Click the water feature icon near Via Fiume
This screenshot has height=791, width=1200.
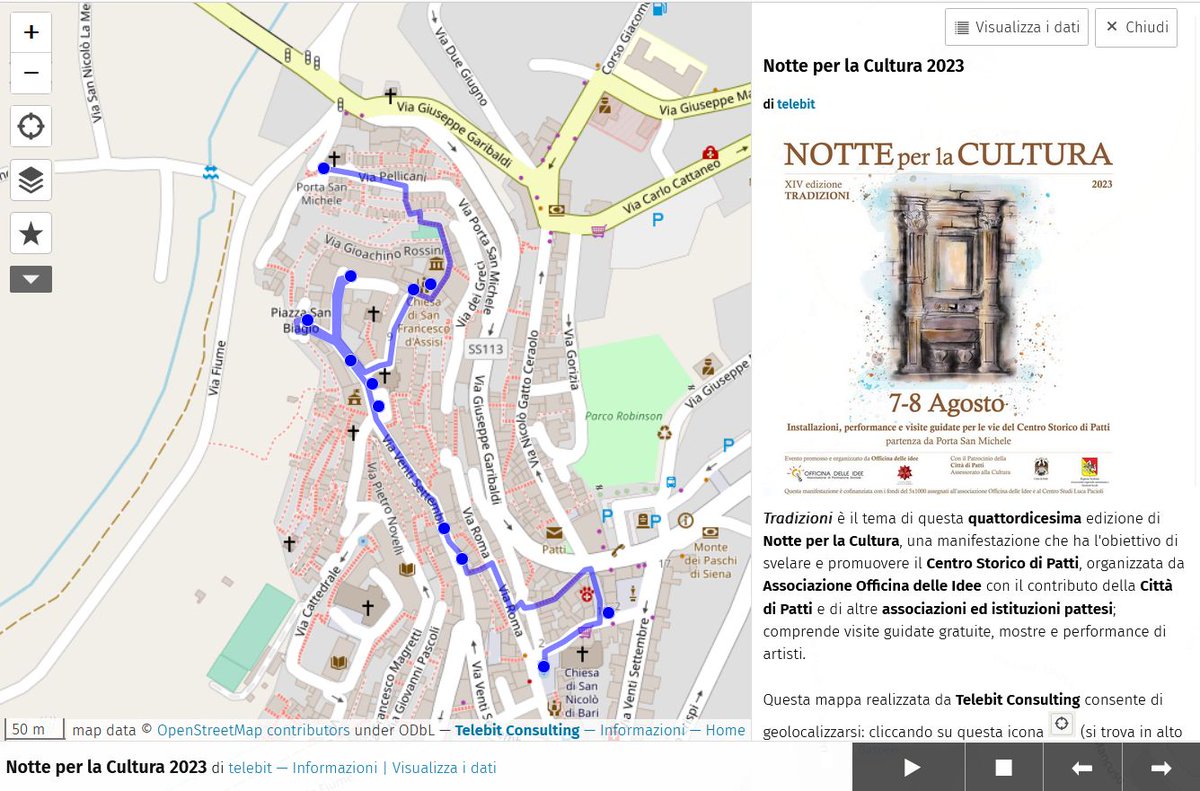click(210, 173)
